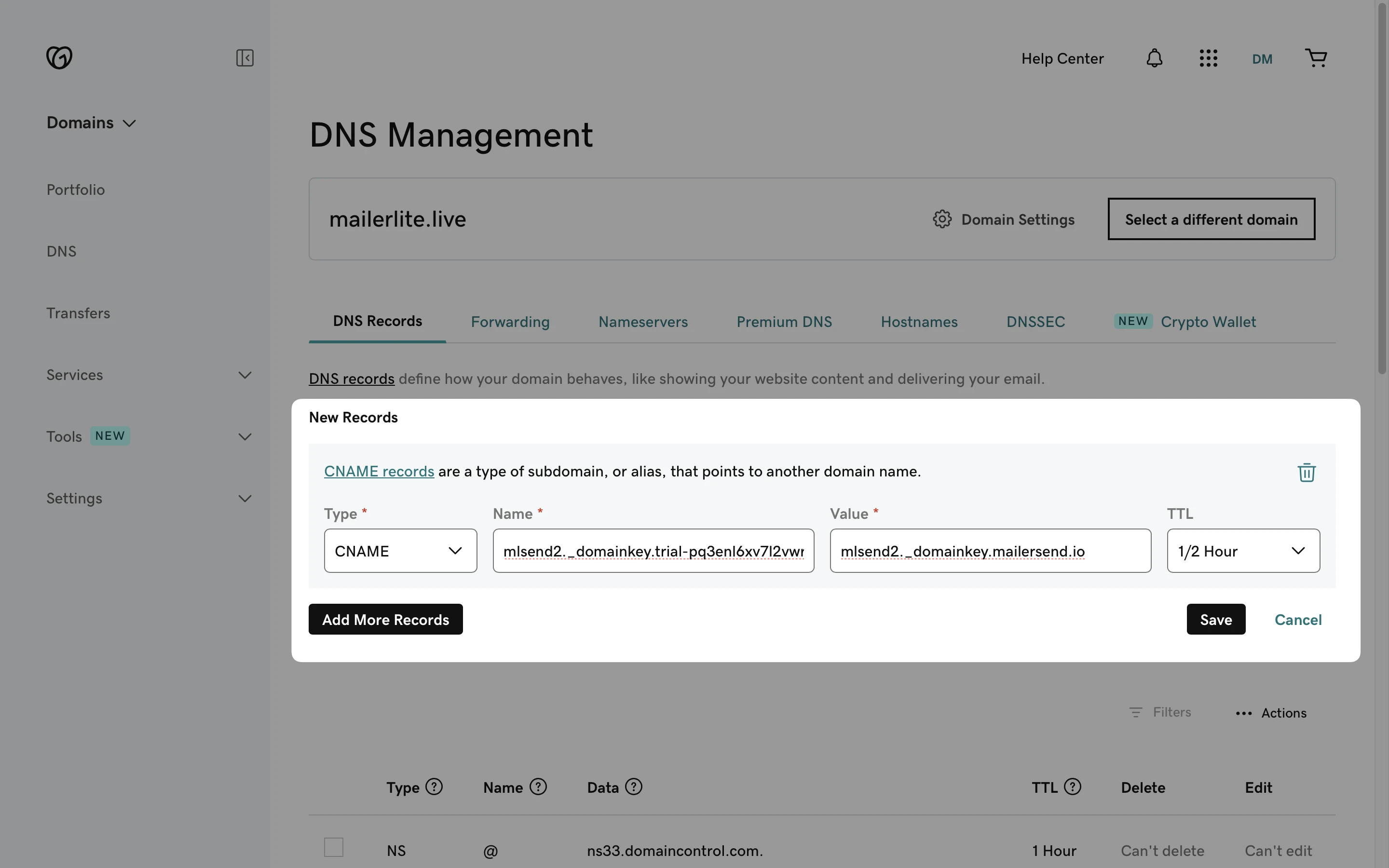Expand the Tools sidebar section
Screen dimensions: 1389x868
pyautogui.click(x=245, y=436)
